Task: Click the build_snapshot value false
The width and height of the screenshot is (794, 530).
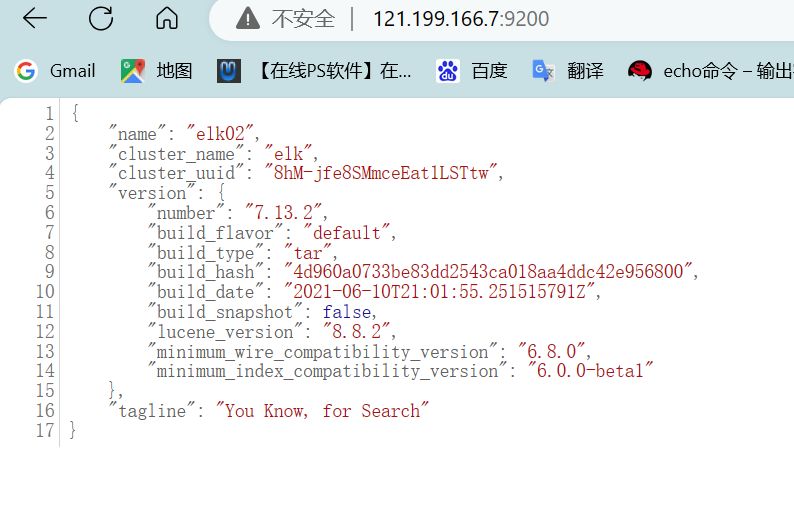Action: (347, 312)
